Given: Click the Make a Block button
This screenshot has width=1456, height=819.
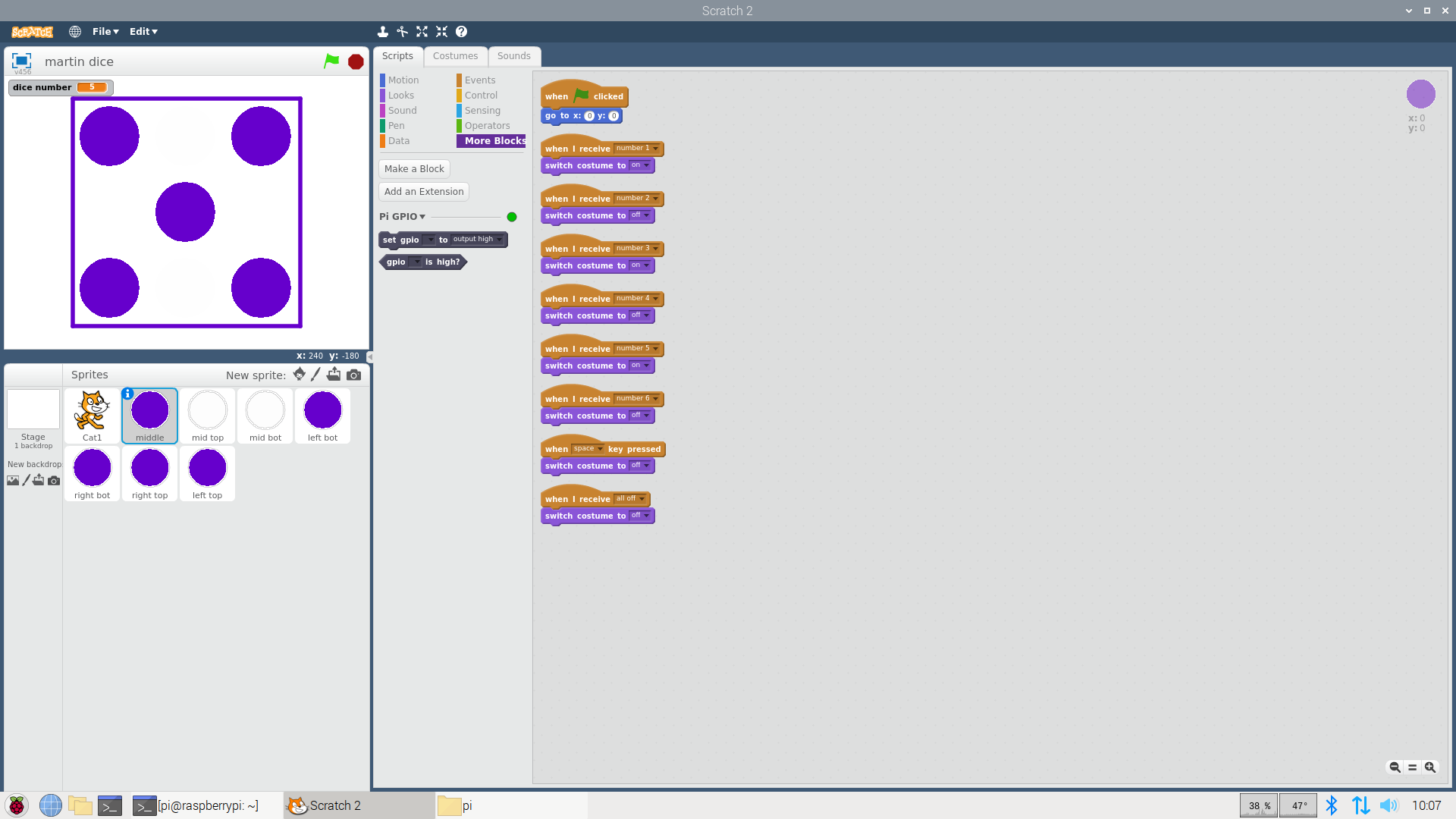Looking at the screenshot, I should click(414, 169).
